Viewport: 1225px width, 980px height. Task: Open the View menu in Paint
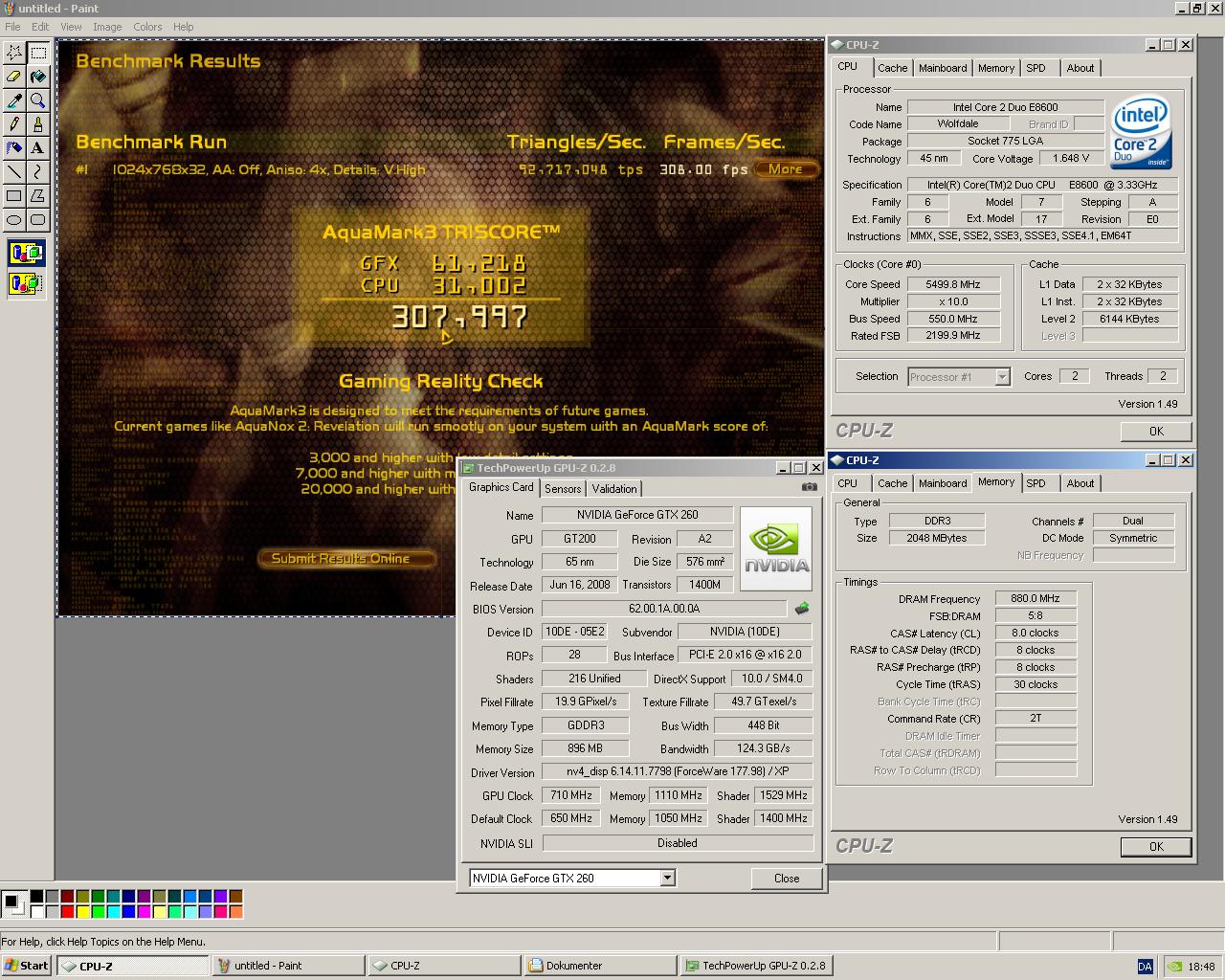72,27
